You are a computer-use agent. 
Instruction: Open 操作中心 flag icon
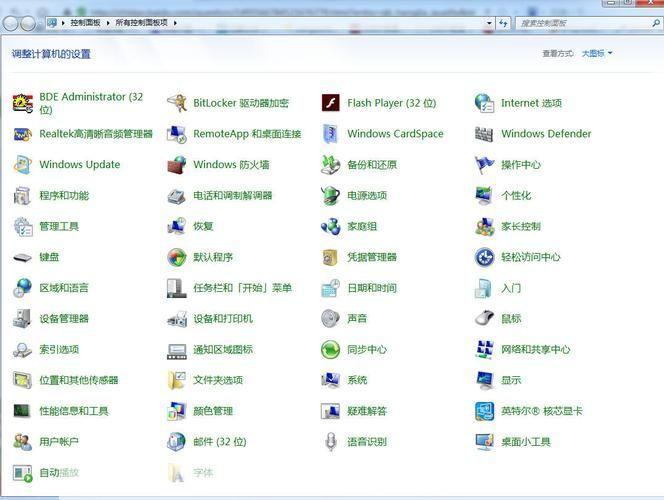(484, 165)
